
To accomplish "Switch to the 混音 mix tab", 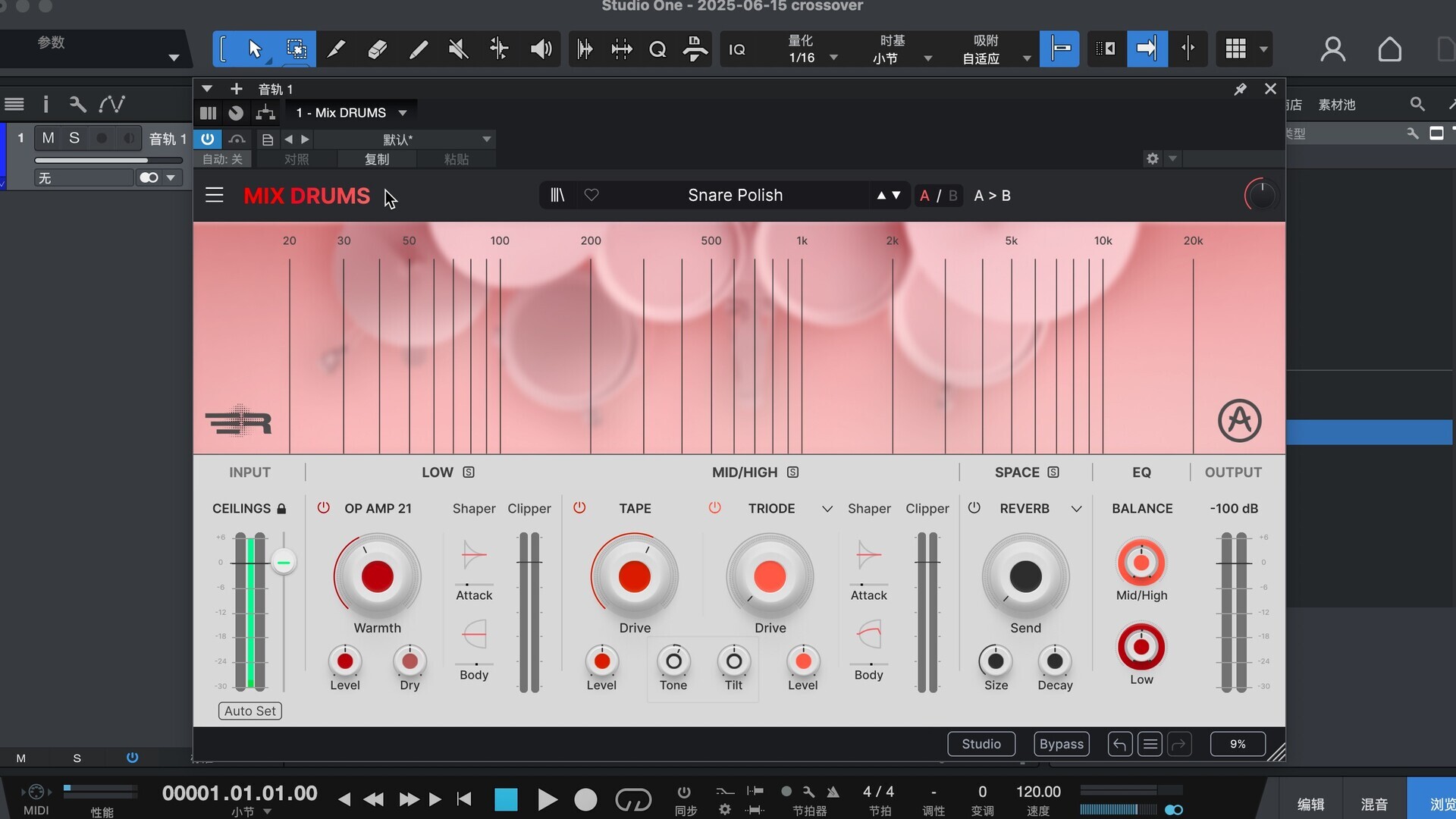I will 1374,804.
